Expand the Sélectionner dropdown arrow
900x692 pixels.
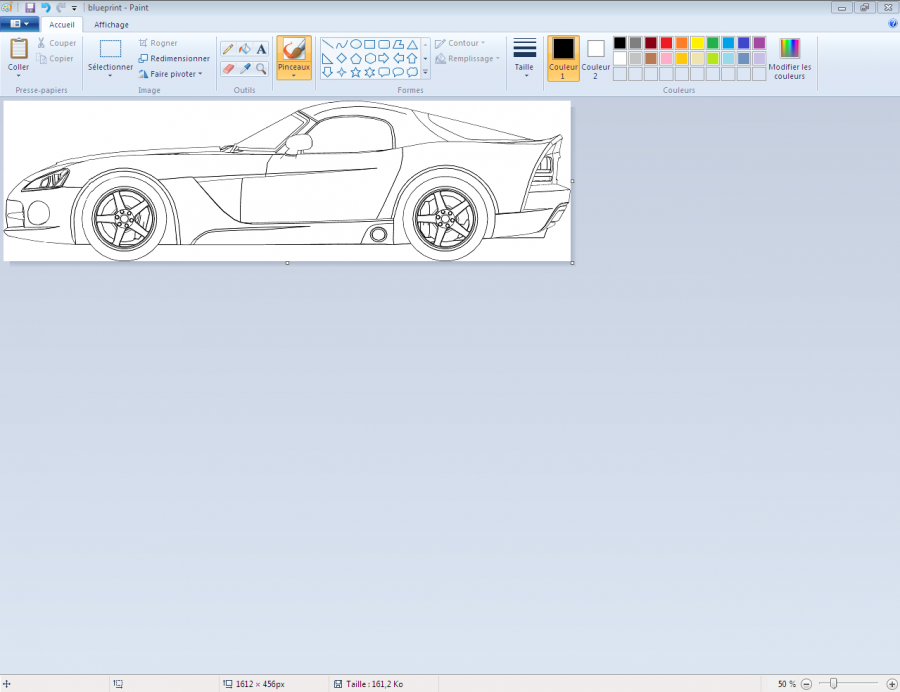point(110,76)
